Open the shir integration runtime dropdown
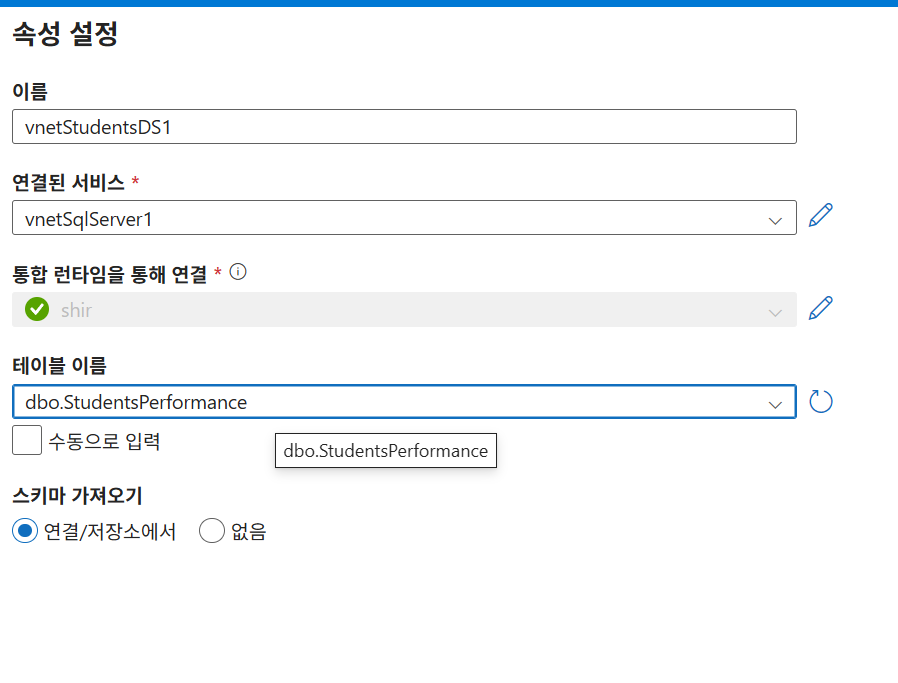The width and height of the screenshot is (898, 683). coord(404,310)
